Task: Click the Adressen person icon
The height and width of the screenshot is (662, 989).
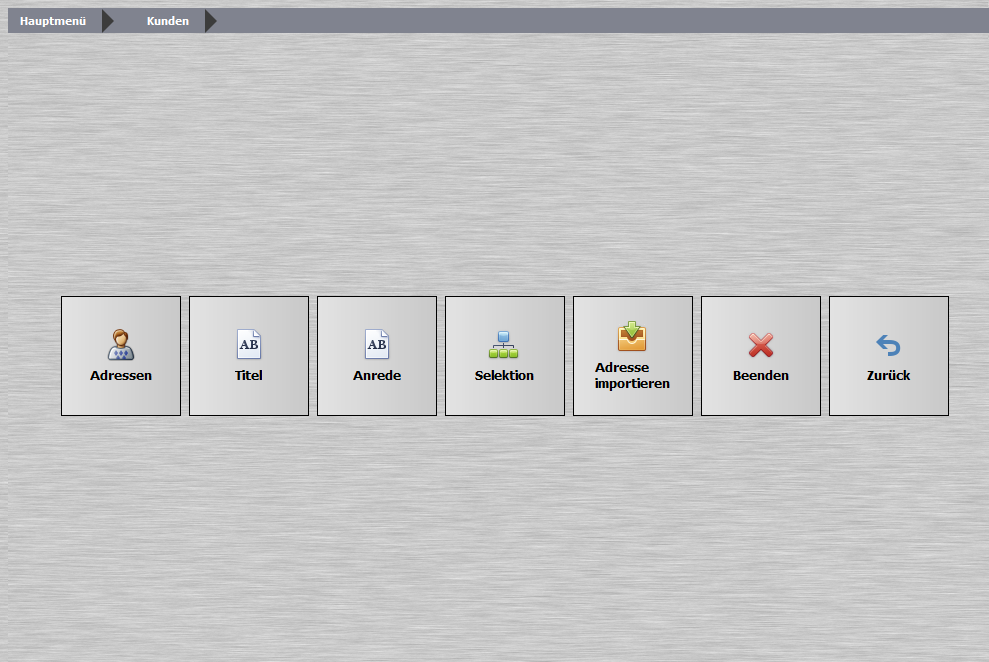Action: point(121,345)
